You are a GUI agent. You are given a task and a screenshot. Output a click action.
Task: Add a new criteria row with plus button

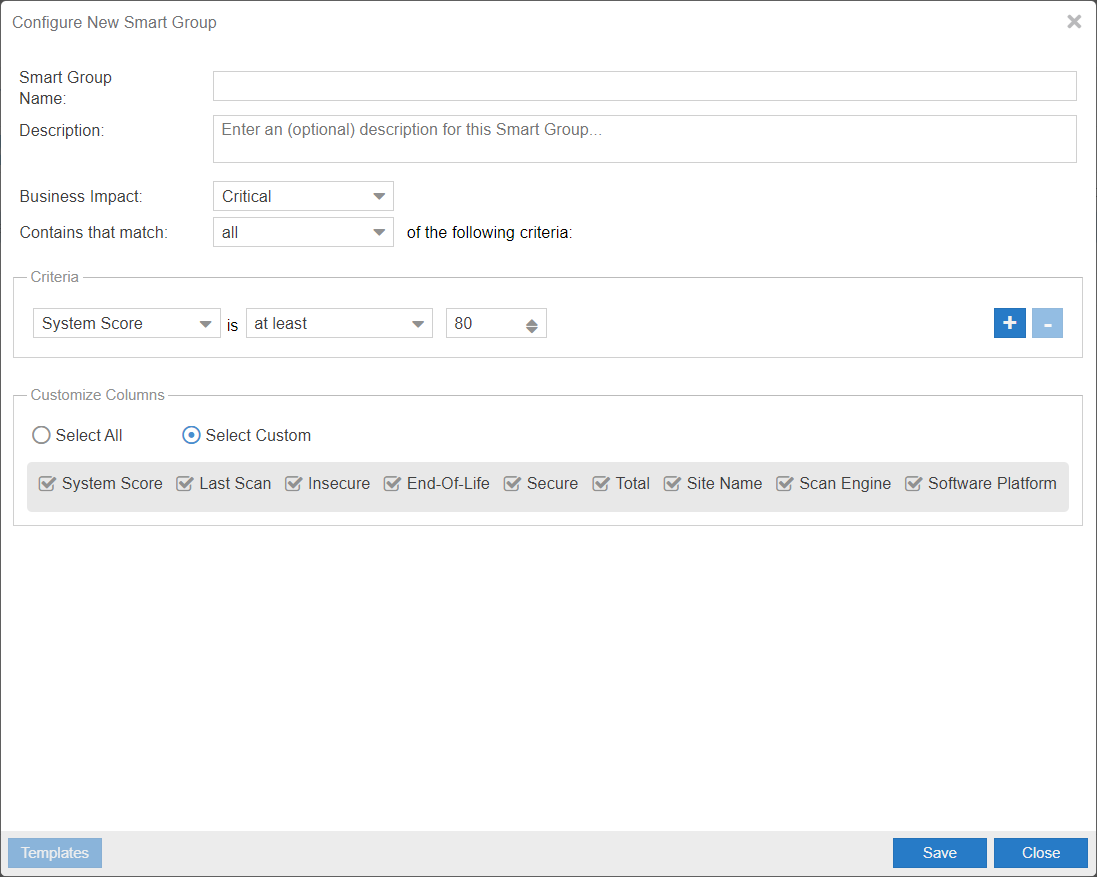pos(1010,323)
